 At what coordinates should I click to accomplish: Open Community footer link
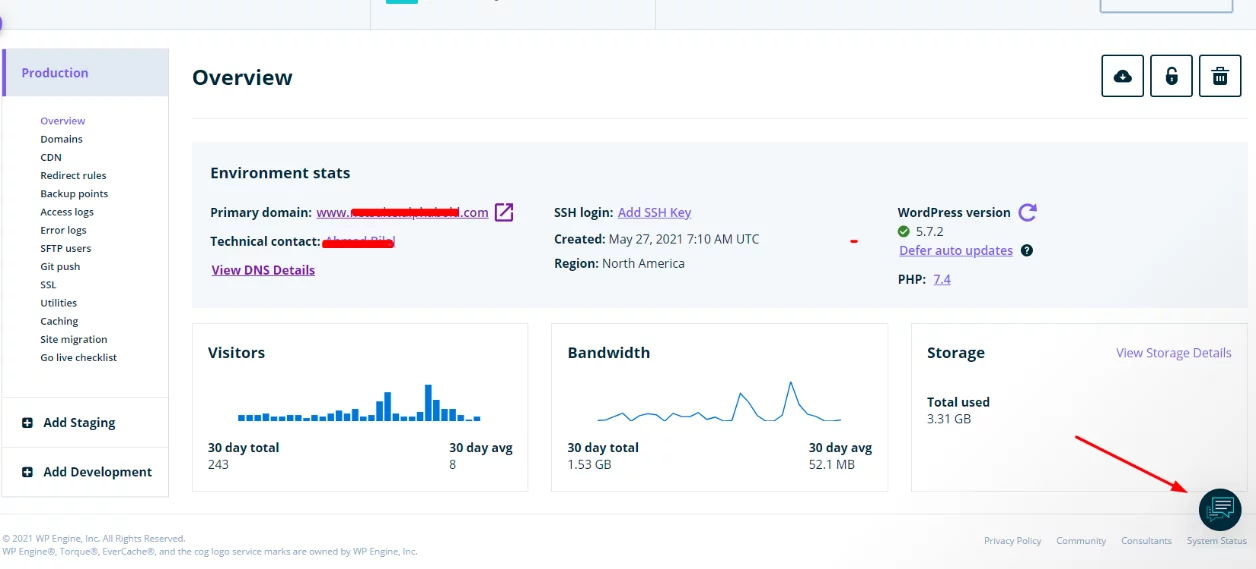click(x=1081, y=541)
